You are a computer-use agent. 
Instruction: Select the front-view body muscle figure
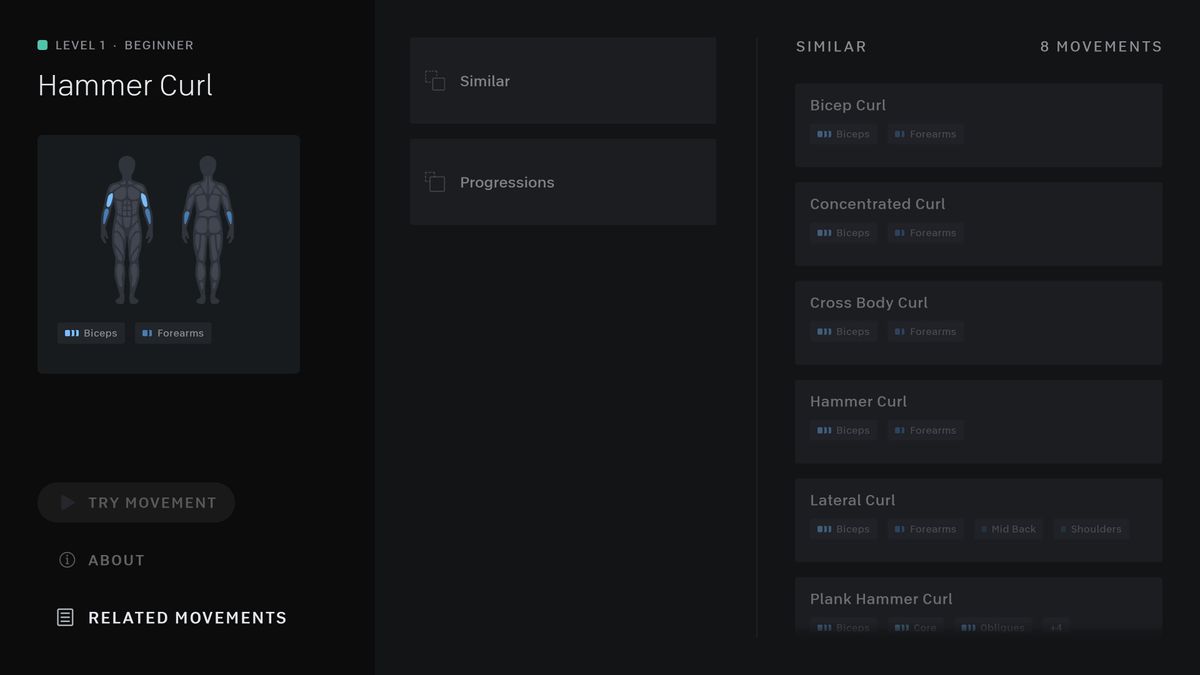pos(127,229)
